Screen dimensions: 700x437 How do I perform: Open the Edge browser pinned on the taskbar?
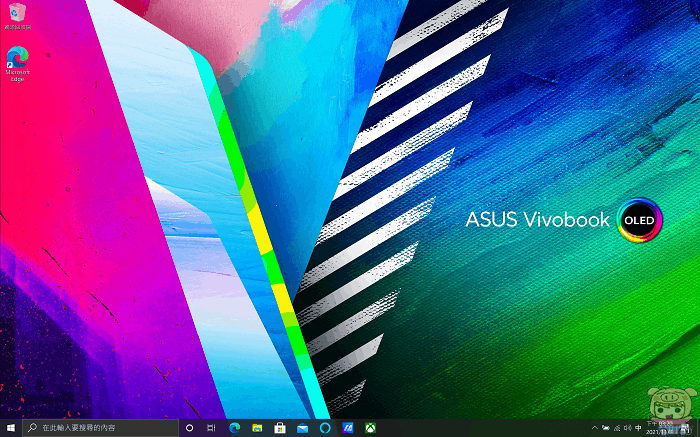click(x=235, y=428)
